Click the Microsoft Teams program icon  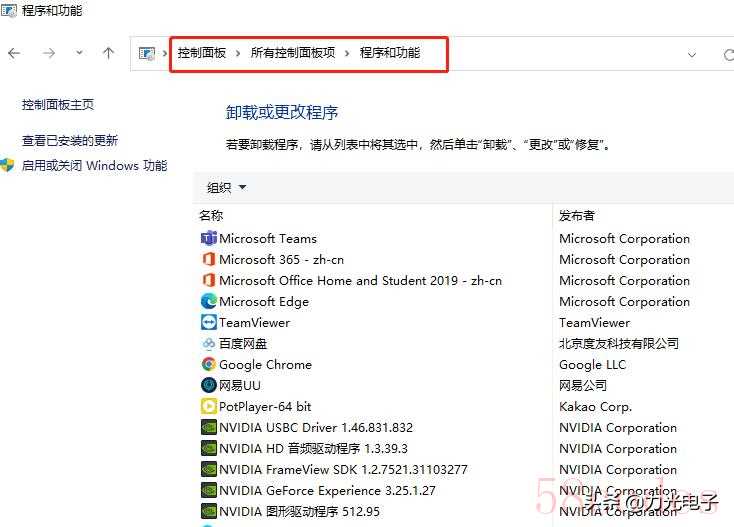point(208,238)
